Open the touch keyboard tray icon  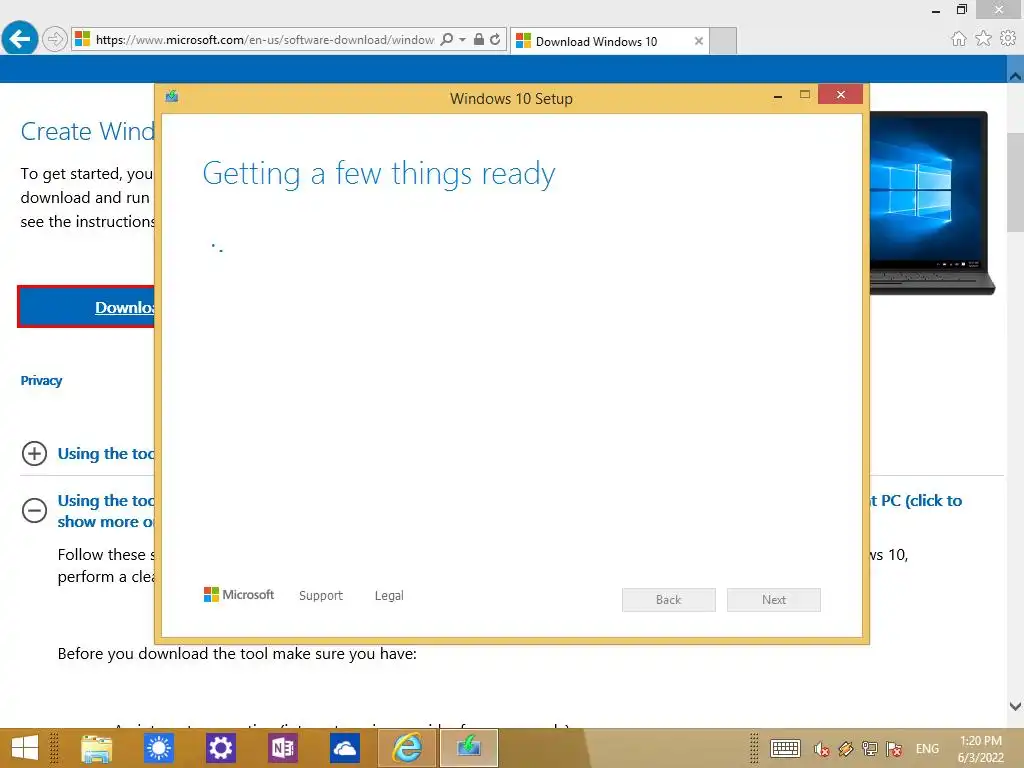(x=785, y=748)
